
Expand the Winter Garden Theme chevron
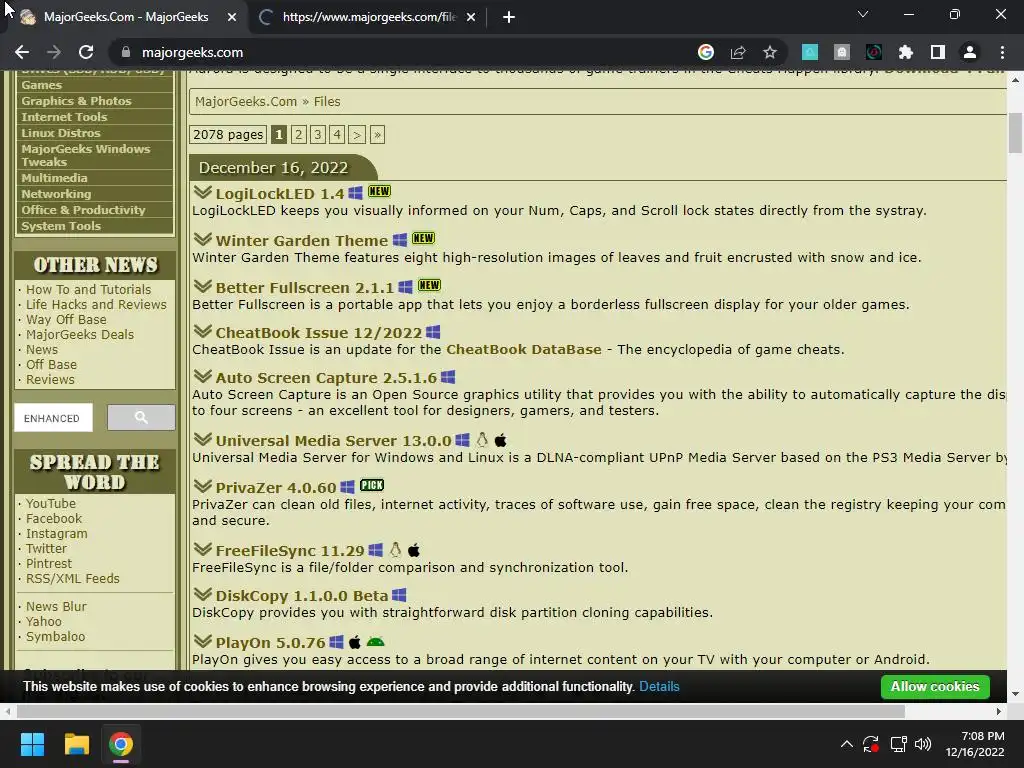[202, 239]
